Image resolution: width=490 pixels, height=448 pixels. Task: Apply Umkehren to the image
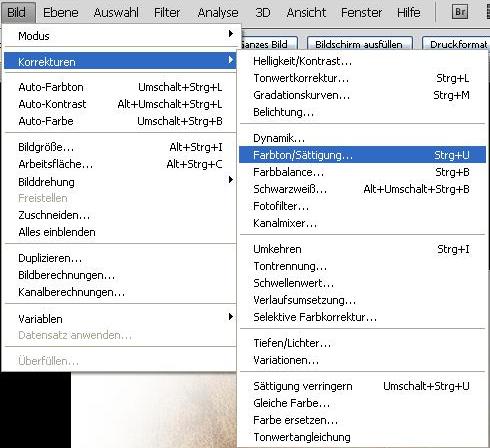click(x=362, y=249)
